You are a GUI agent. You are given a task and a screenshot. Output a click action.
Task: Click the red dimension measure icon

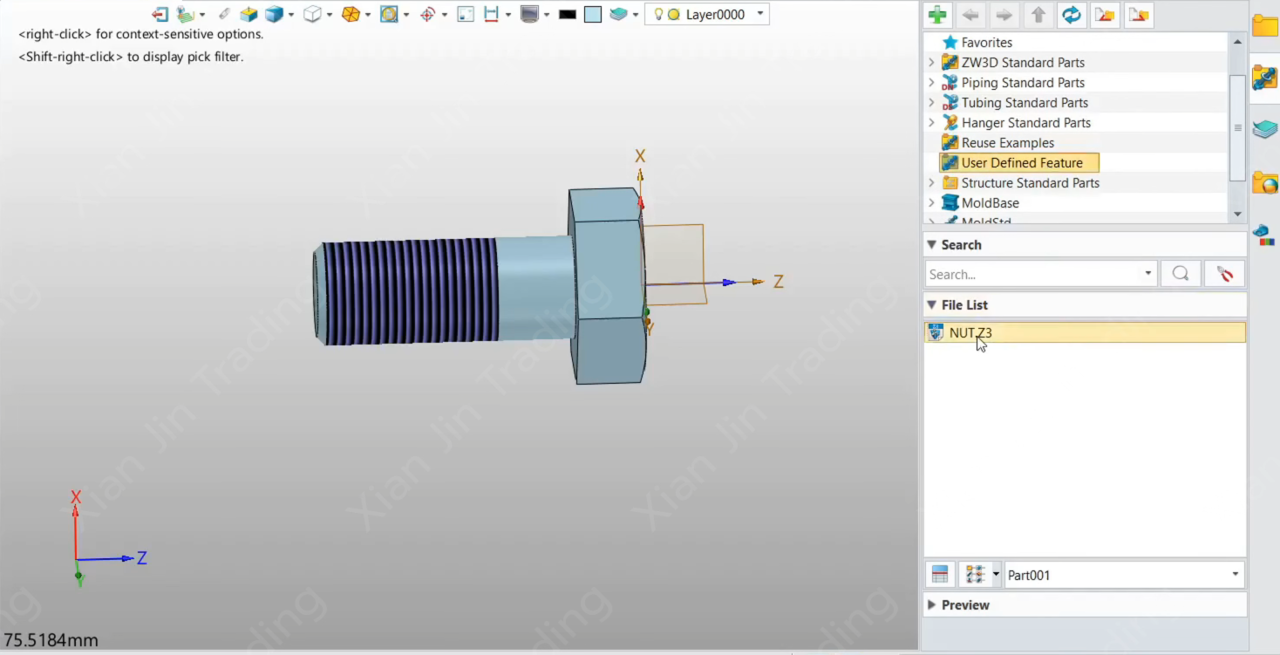point(491,14)
